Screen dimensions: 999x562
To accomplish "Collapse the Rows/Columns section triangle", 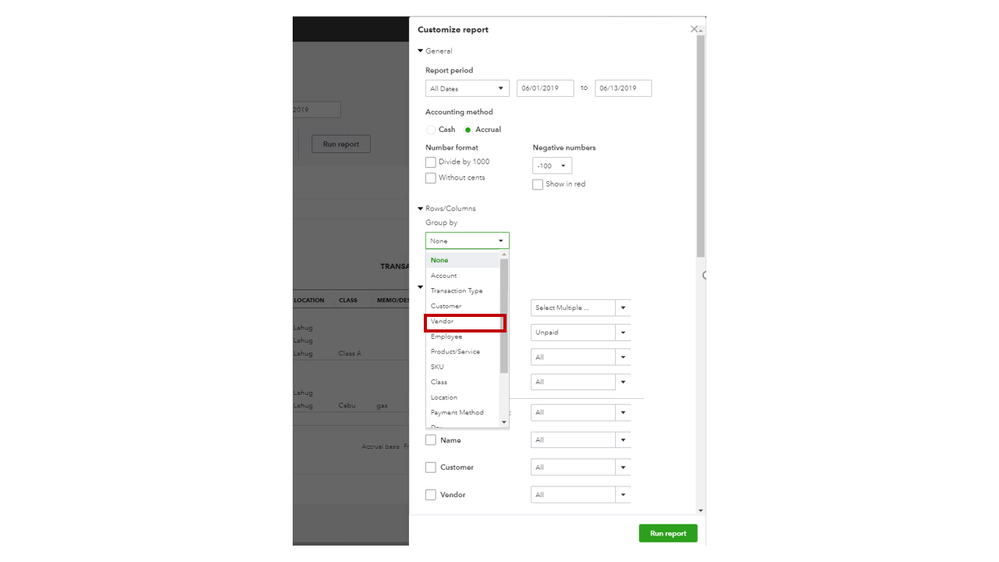I will click(x=421, y=209).
